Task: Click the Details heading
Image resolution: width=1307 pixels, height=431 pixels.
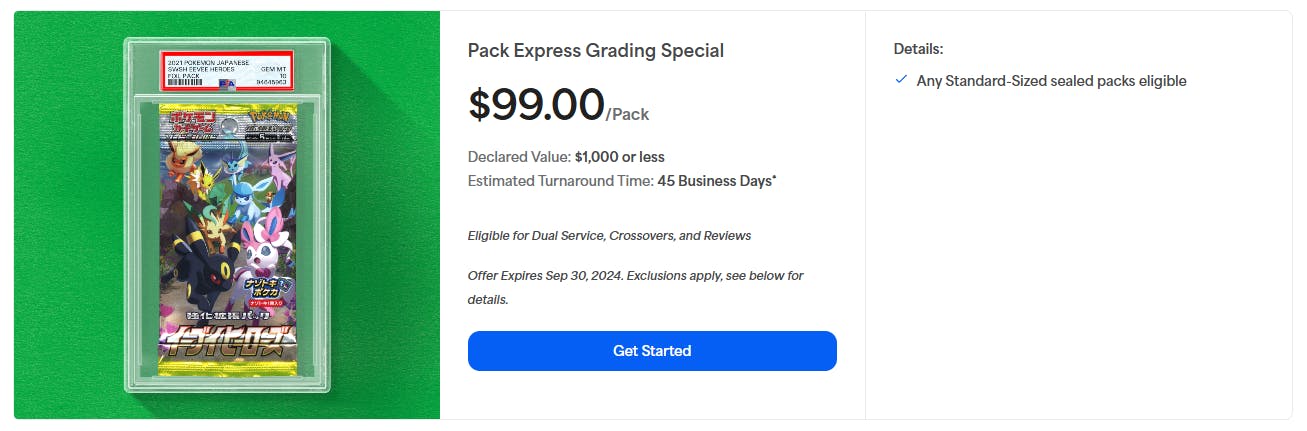Action: [x=918, y=48]
